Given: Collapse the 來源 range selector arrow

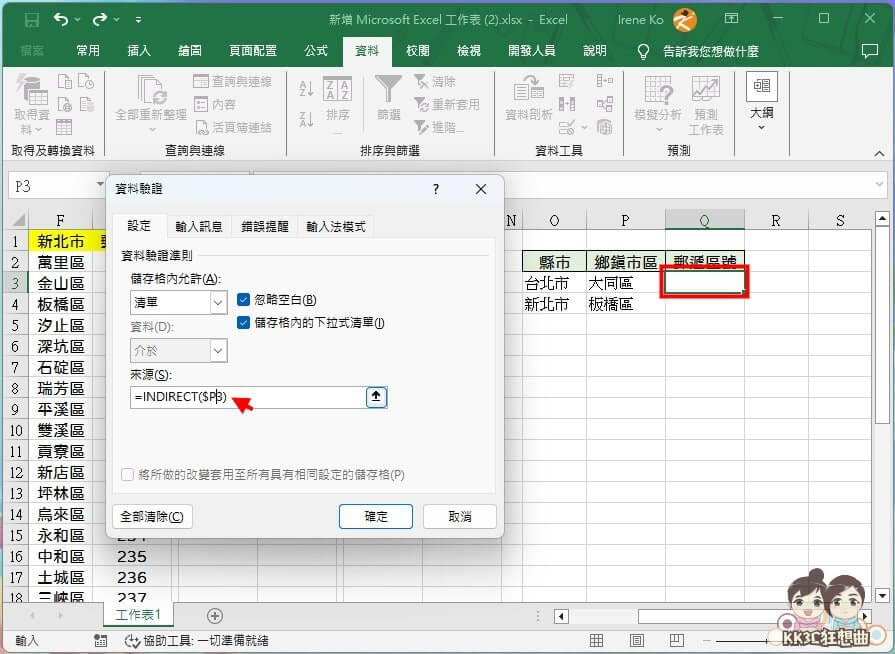Looking at the screenshot, I should tap(376, 397).
